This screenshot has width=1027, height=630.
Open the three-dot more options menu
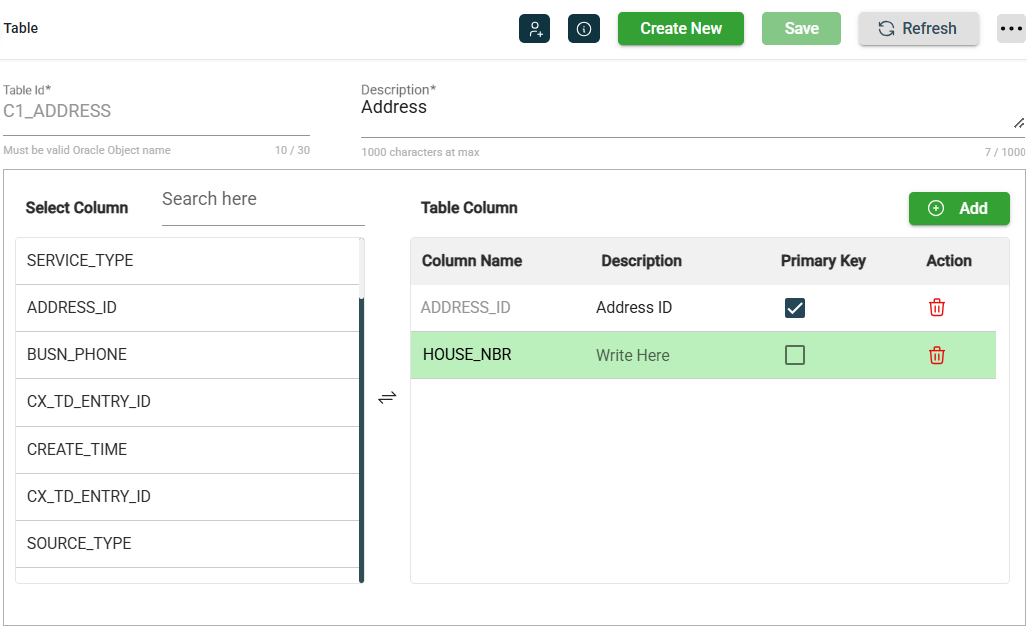[x=1011, y=29]
